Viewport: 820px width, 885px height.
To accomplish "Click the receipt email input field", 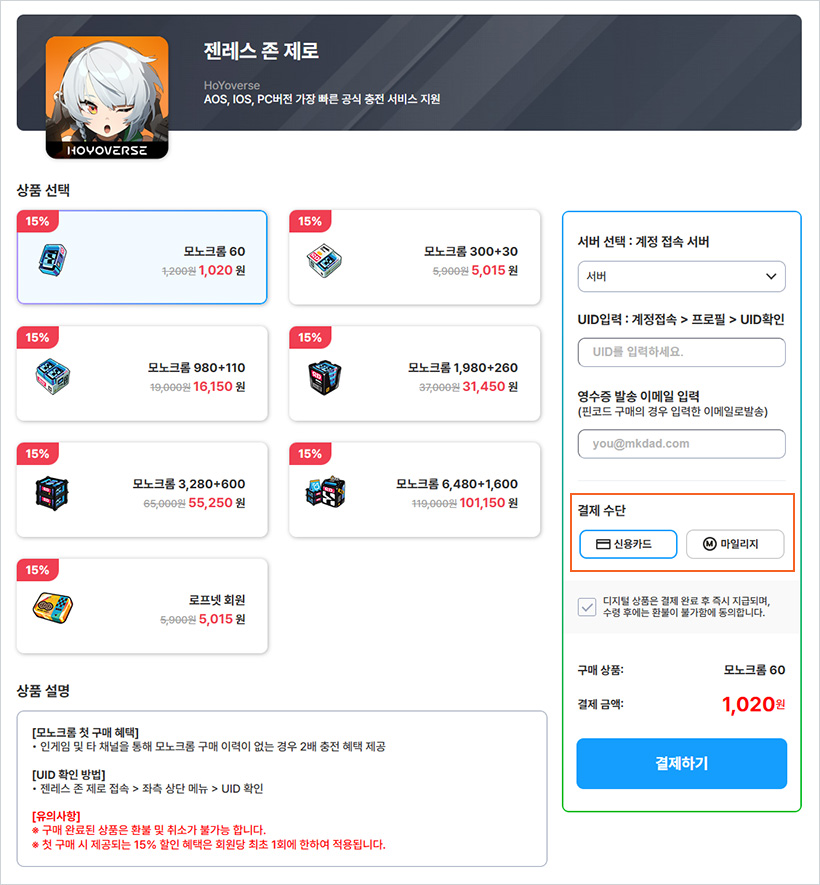I will [x=681, y=444].
